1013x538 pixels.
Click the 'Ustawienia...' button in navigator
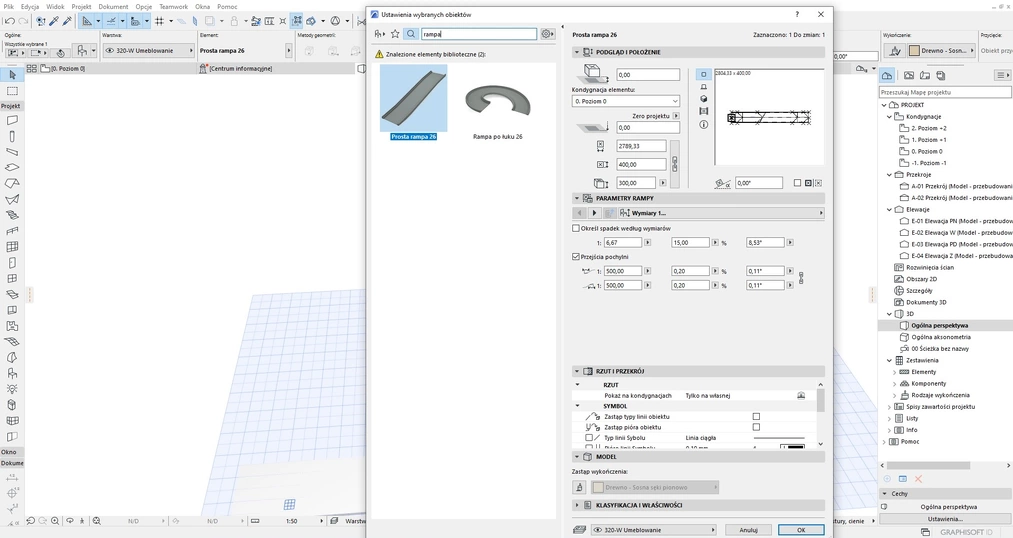click(945, 519)
